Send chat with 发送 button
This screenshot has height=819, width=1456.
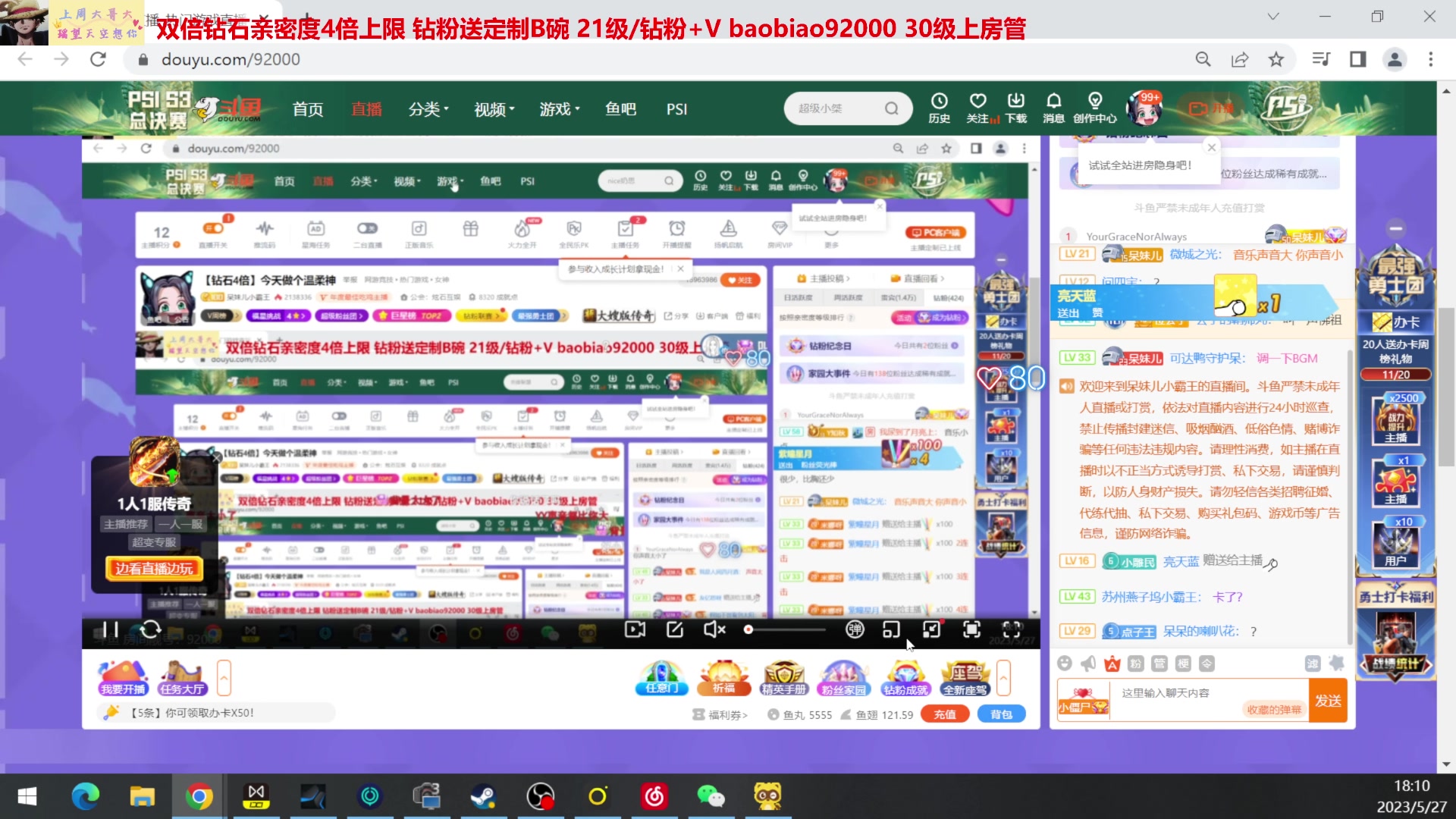coord(1328,701)
